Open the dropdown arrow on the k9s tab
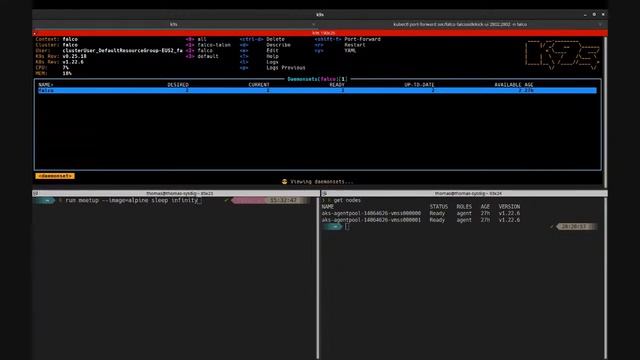This screenshot has height=360, width=640. pos(313,24)
